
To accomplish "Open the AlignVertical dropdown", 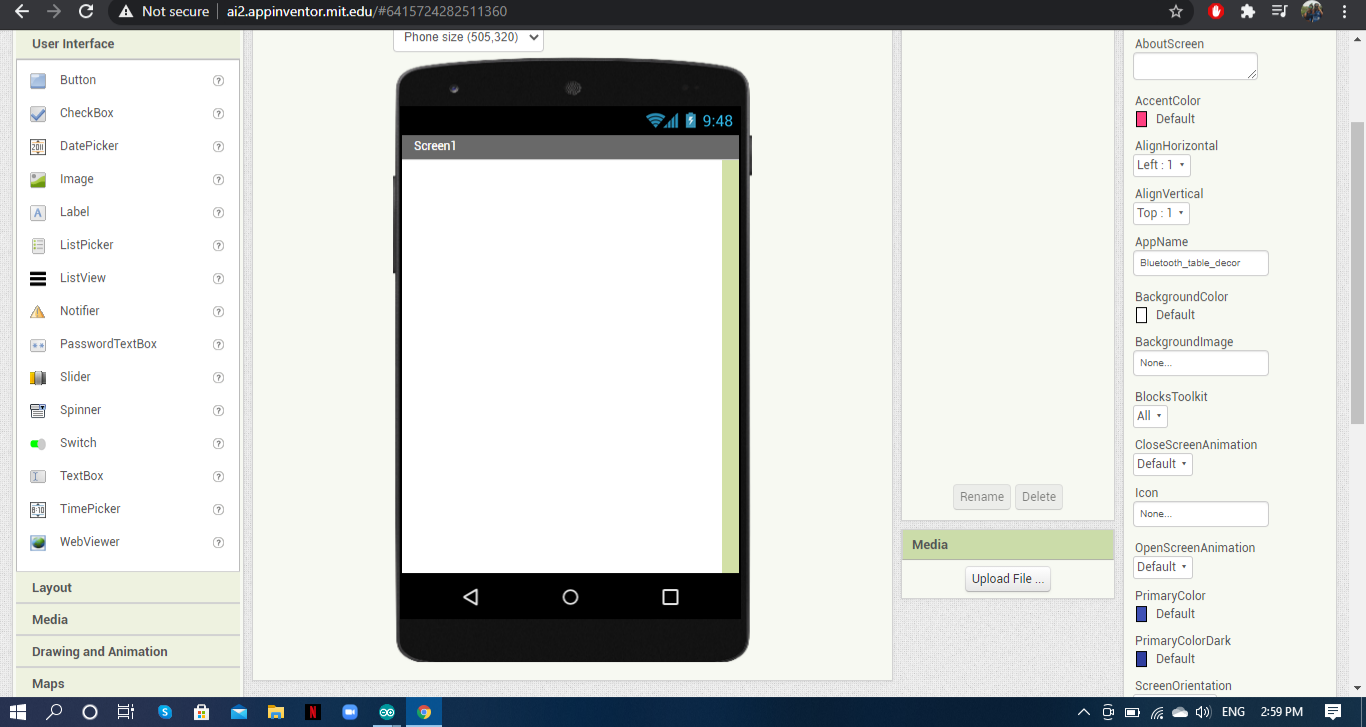I will 1161,213.
